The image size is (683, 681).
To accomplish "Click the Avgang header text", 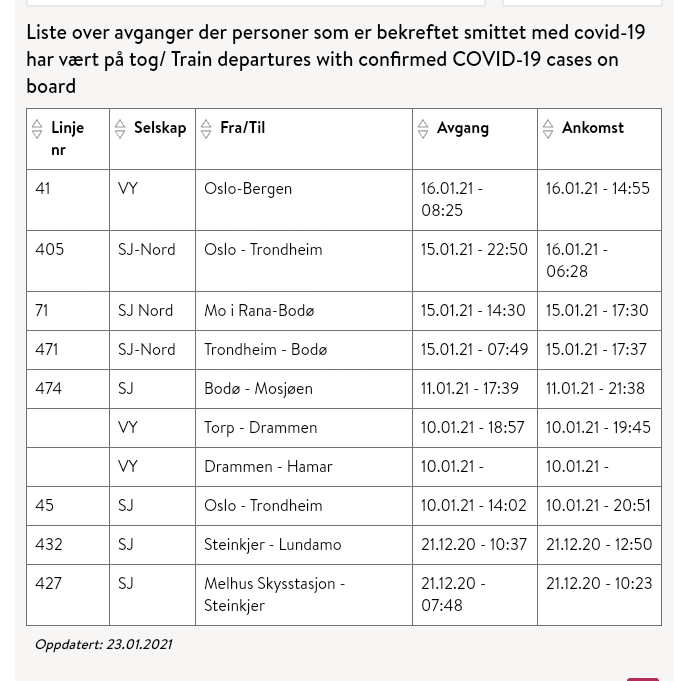I will click(x=462, y=128).
